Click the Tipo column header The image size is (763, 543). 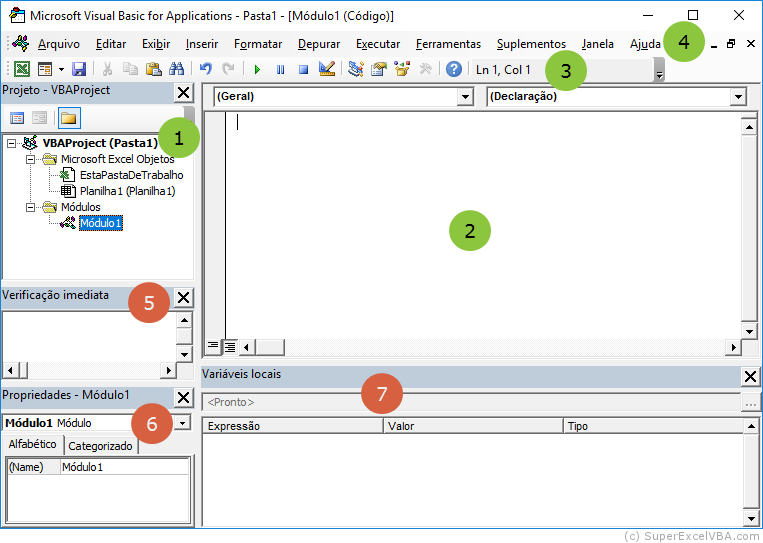654,426
